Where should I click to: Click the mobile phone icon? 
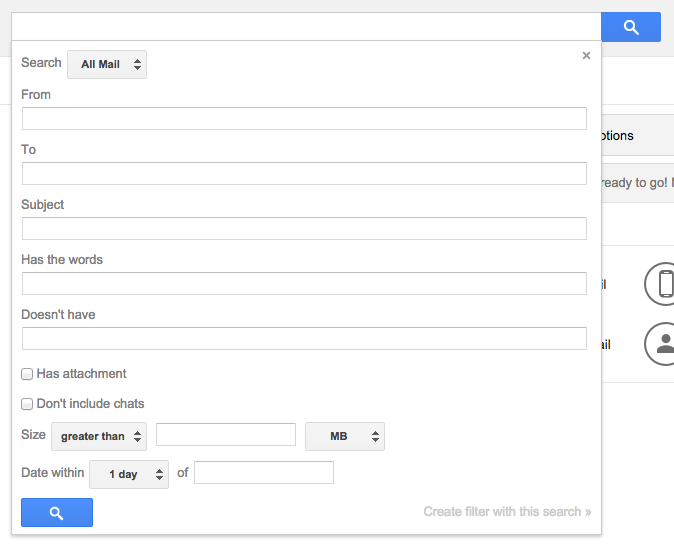pos(662,284)
